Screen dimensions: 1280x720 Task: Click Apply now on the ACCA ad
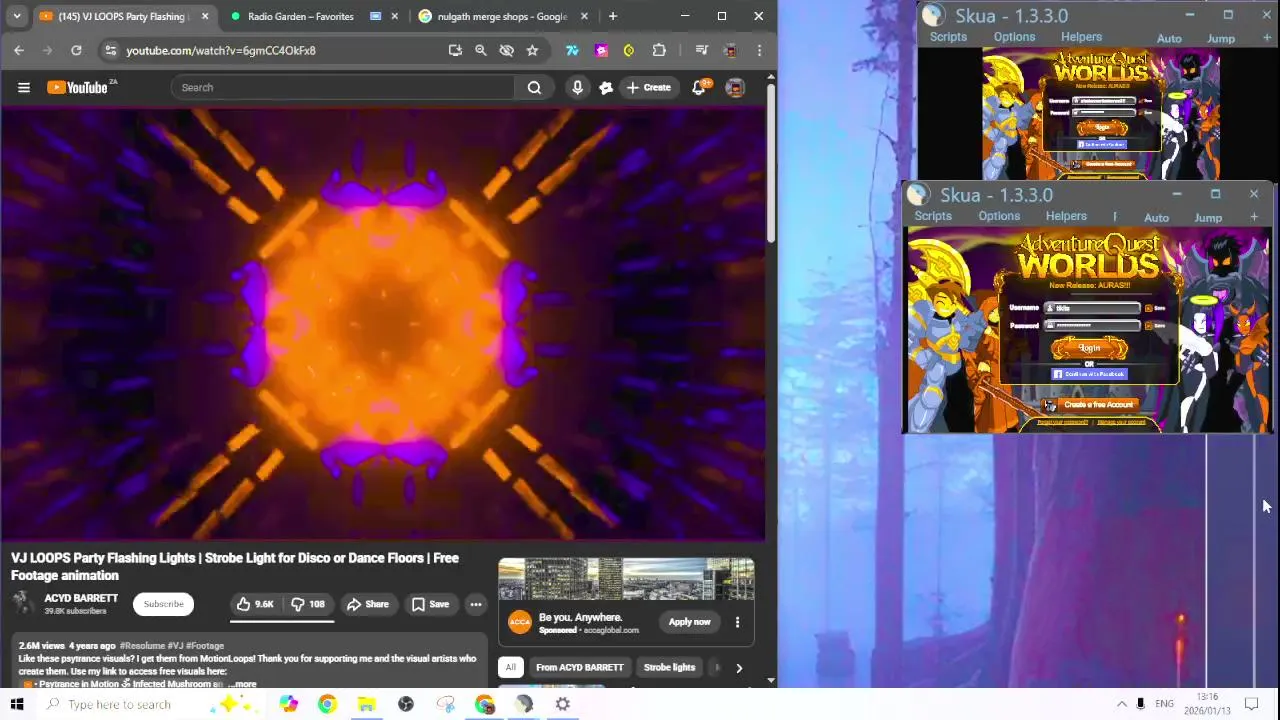tap(689, 622)
